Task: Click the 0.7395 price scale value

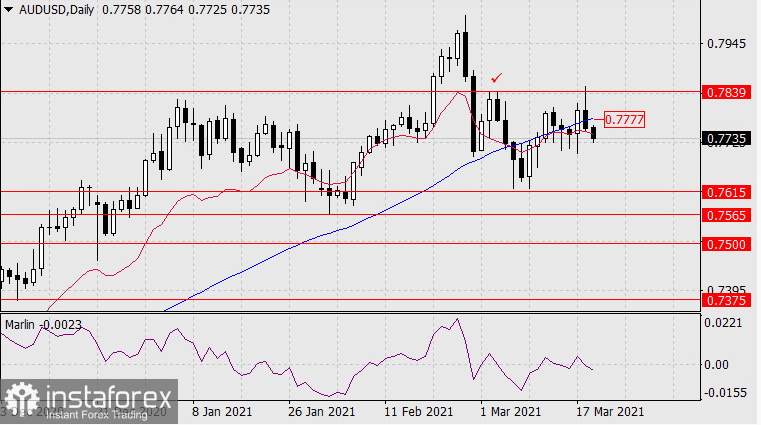Action: [x=727, y=290]
